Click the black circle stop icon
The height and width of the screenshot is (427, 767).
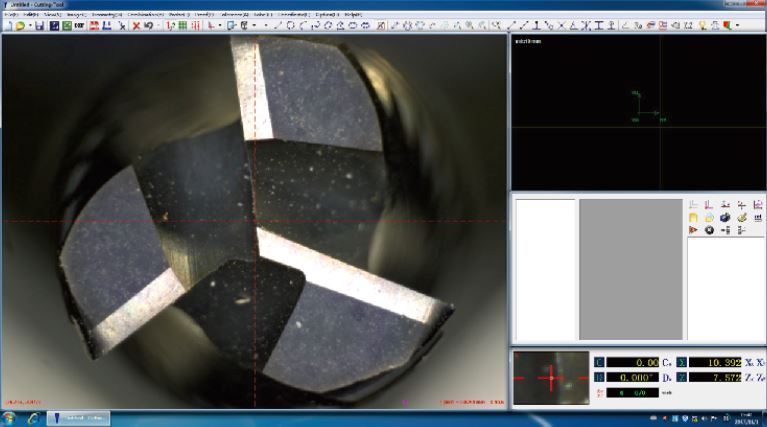point(709,230)
